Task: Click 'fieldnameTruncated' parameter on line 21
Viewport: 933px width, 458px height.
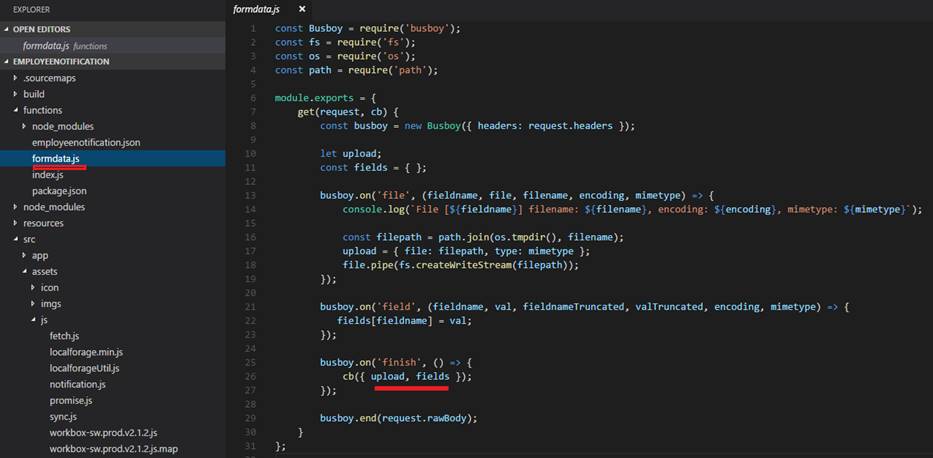Action: click(x=572, y=307)
